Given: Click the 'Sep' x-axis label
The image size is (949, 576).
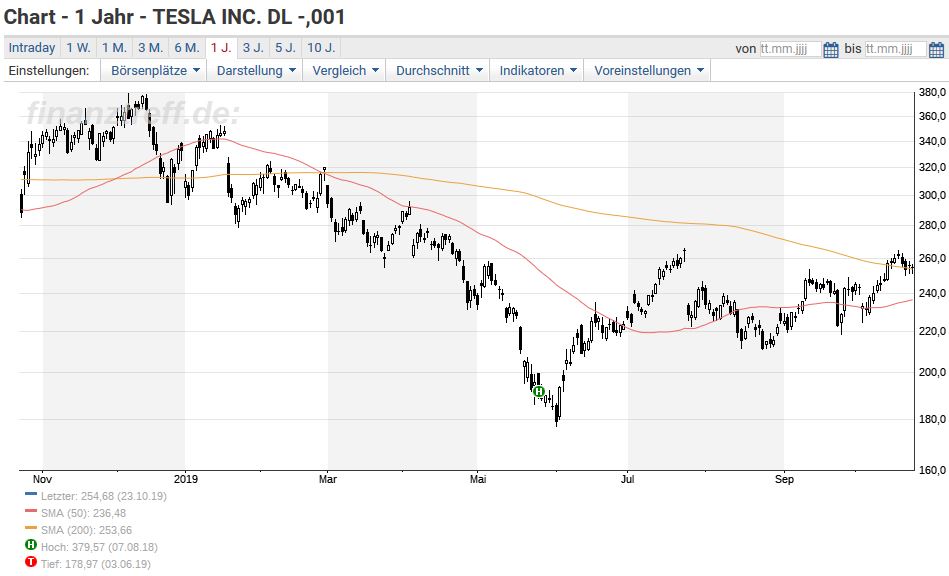Looking at the screenshot, I should [784, 479].
